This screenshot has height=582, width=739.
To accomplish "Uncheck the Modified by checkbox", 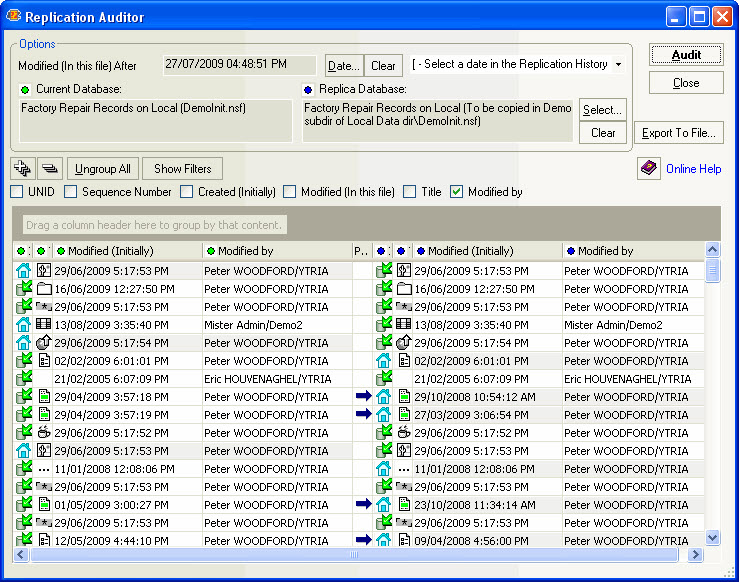I will (x=457, y=192).
